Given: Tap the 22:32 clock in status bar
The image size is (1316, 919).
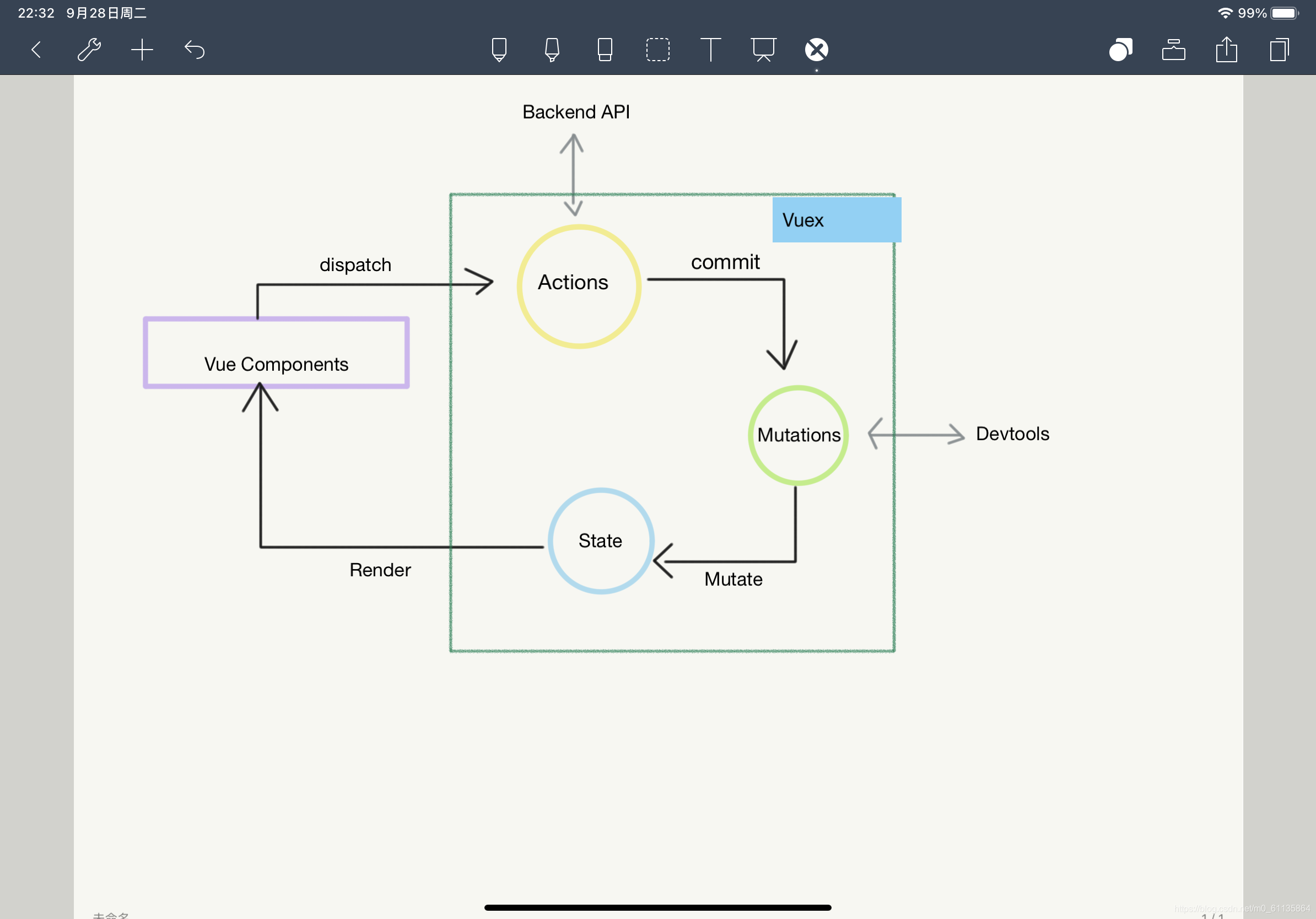Looking at the screenshot, I should 36,13.
